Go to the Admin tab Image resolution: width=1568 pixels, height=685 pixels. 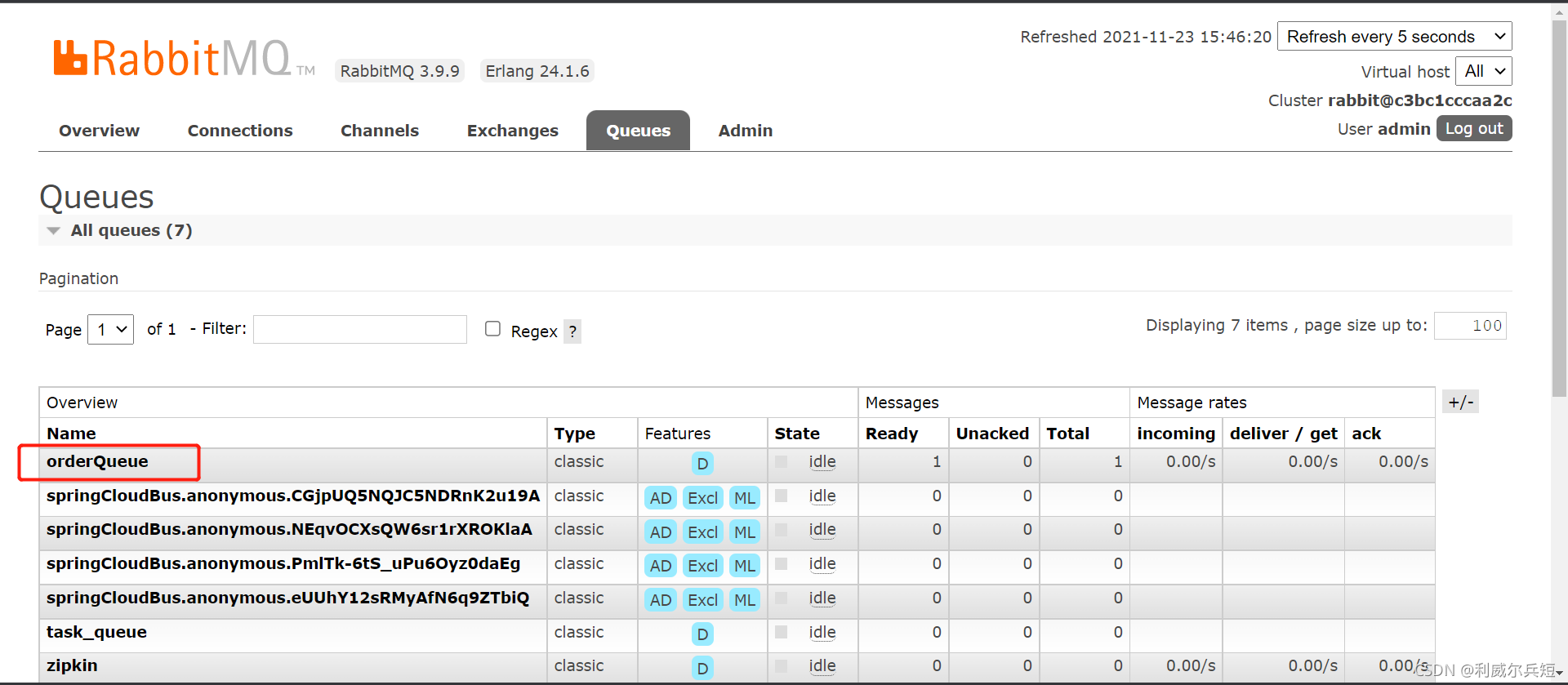coord(746,131)
